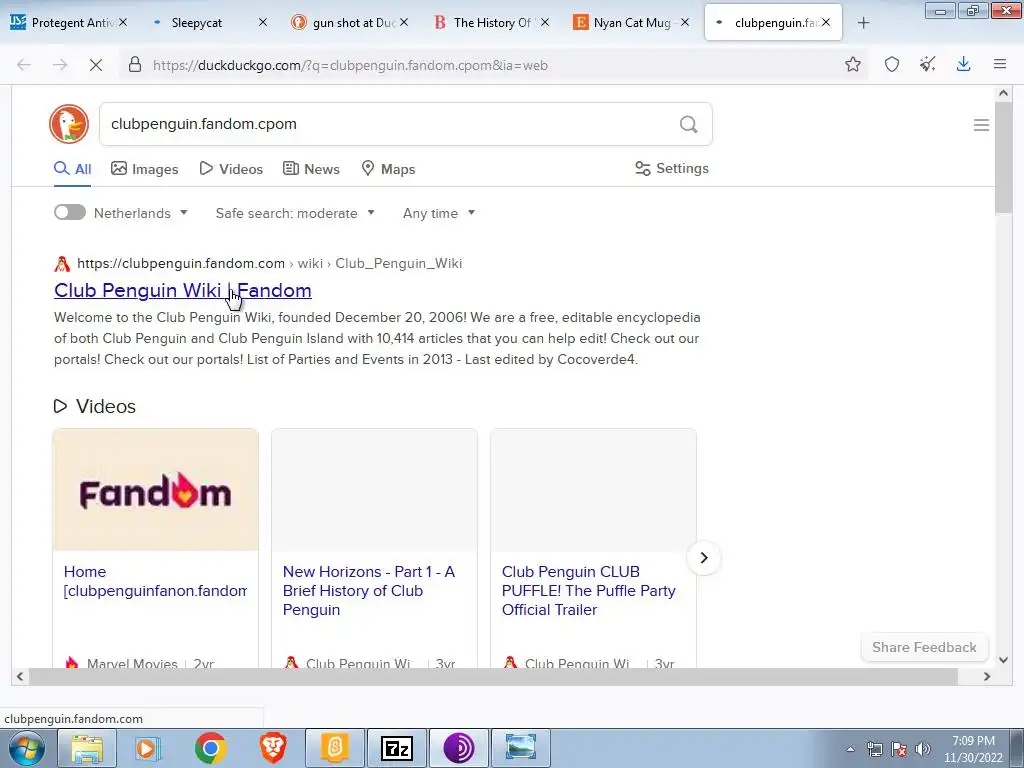Open Club Penguin CLUB PUFFLE trailer link
Image resolution: width=1024 pixels, height=768 pixels.
pos(588,590)
